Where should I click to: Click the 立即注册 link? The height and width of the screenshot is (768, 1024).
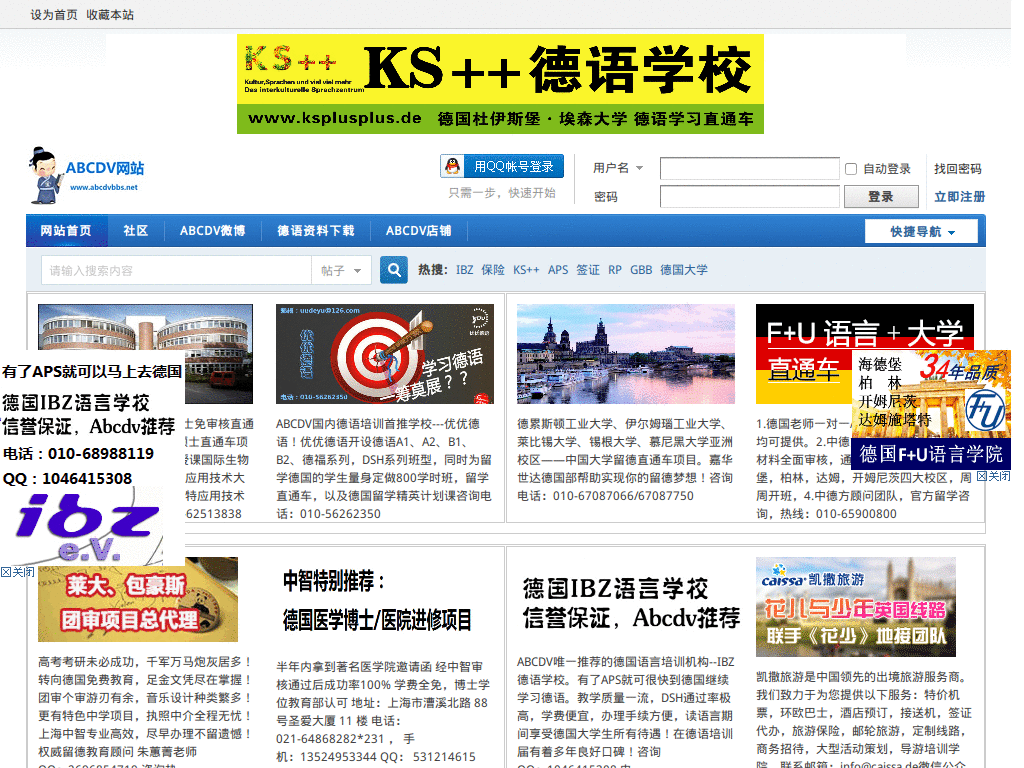pyautogui.click(x=959, y=197)
